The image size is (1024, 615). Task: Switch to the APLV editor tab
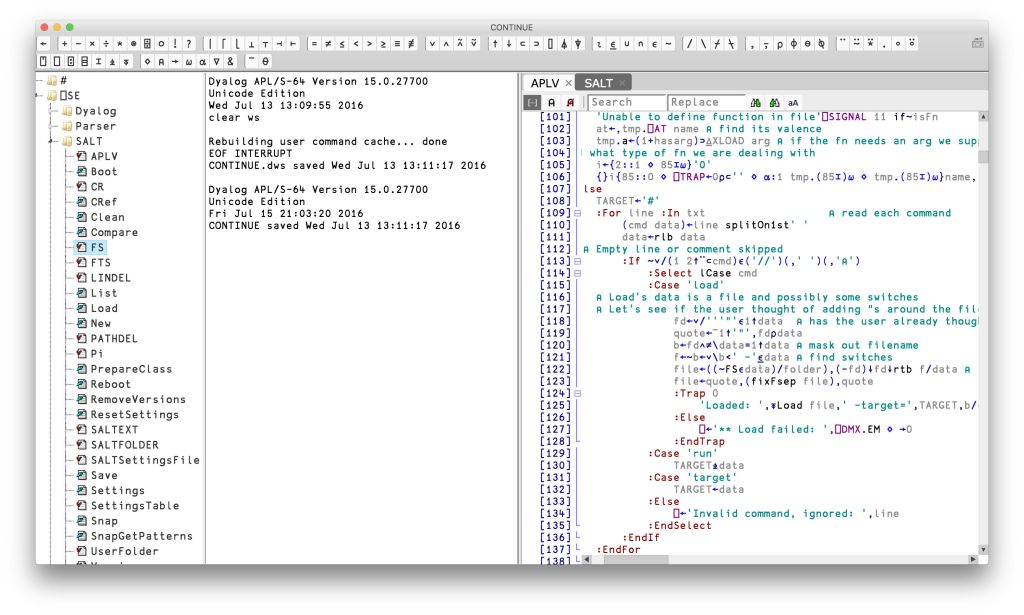point(545,83)
